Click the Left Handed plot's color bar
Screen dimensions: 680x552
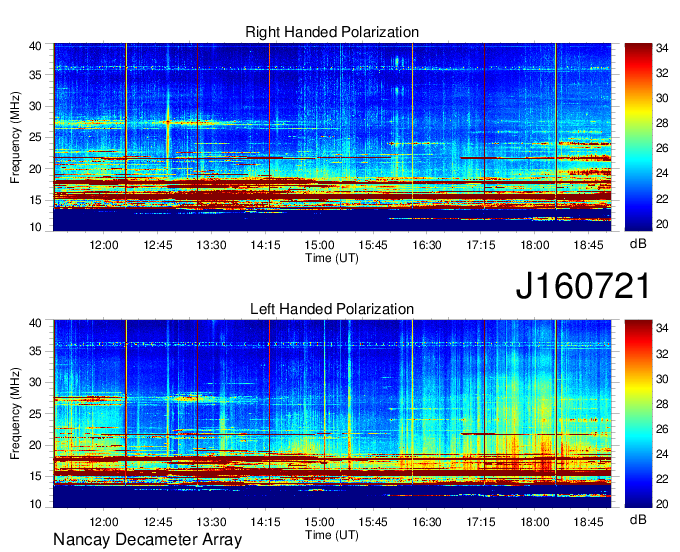pos(638,414)
